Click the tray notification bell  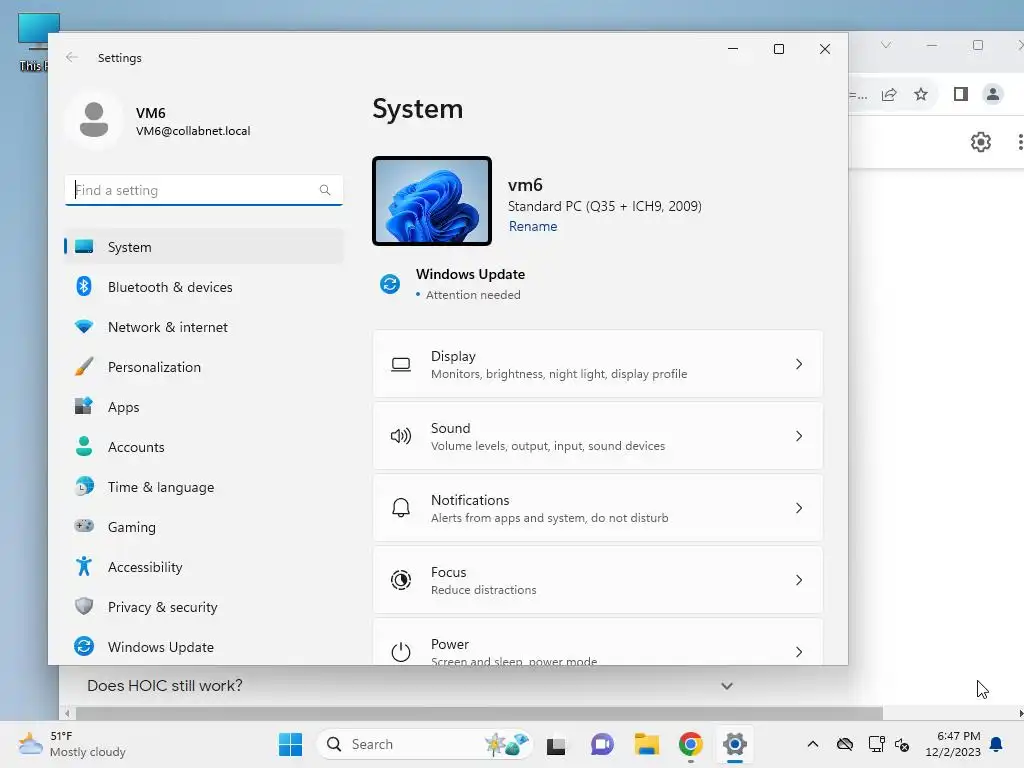coord(997,744)
